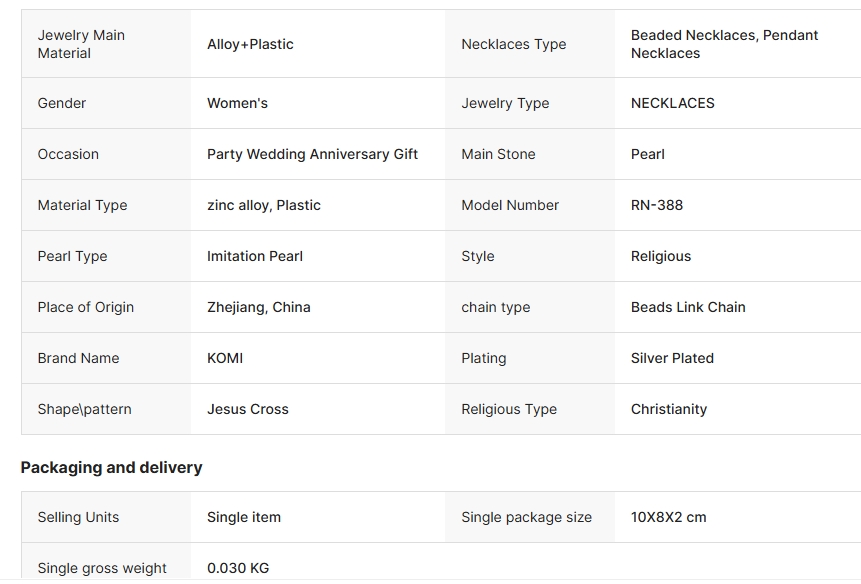Click the 'NECKLACES' jewelry type value
The image size is (861, 584).
tap(673, 103)
